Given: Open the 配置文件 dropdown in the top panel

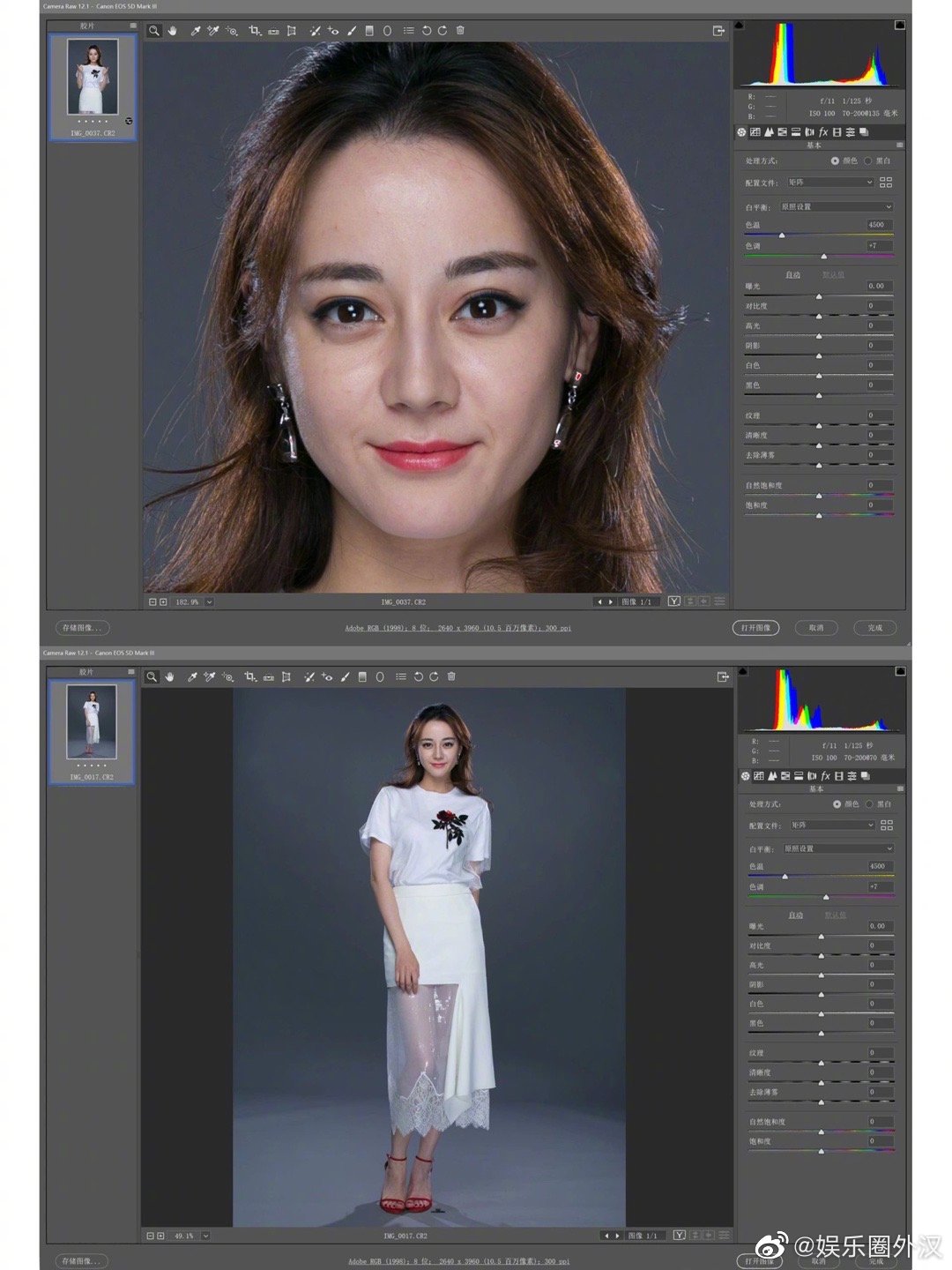Looking at the screenshot, I should [x=829, y=183].
